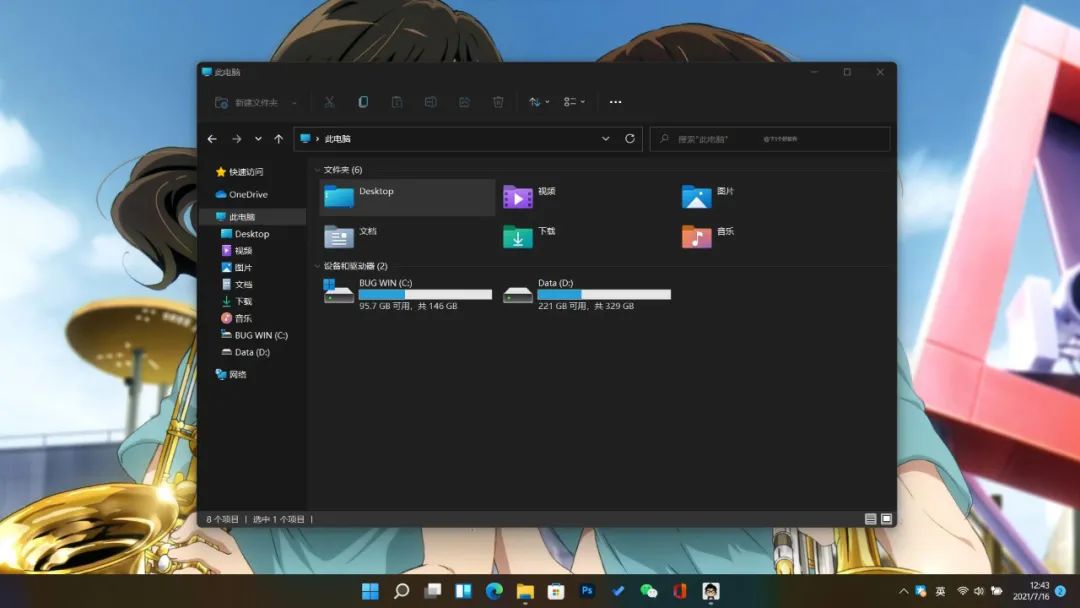Switch to large icons view in status bar
The width and height of the screenshot is (1080, 608).
(886, 519)
